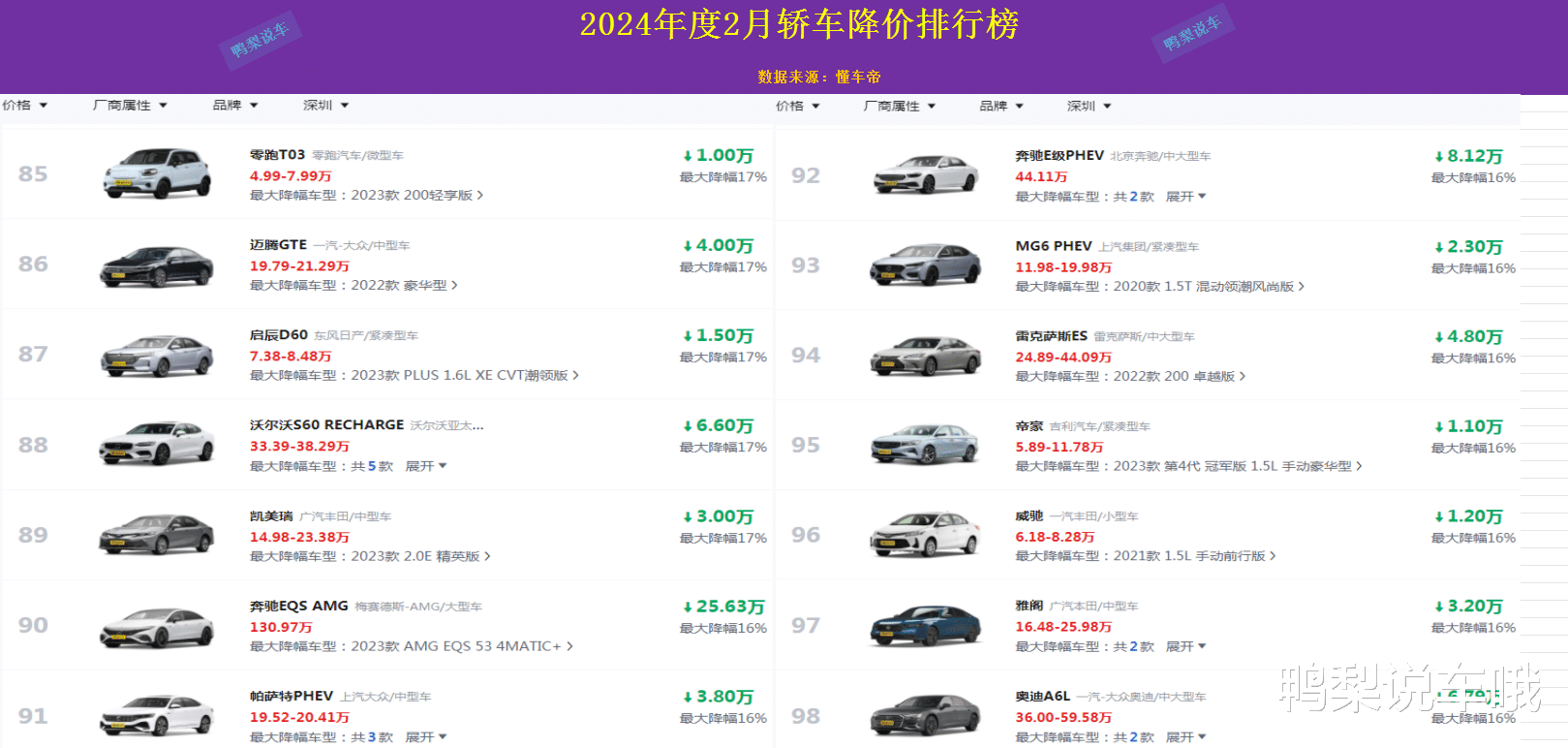
Task: Expand models list for 沃尔沃S60 RECHARGE
Action: pos(426,466)
